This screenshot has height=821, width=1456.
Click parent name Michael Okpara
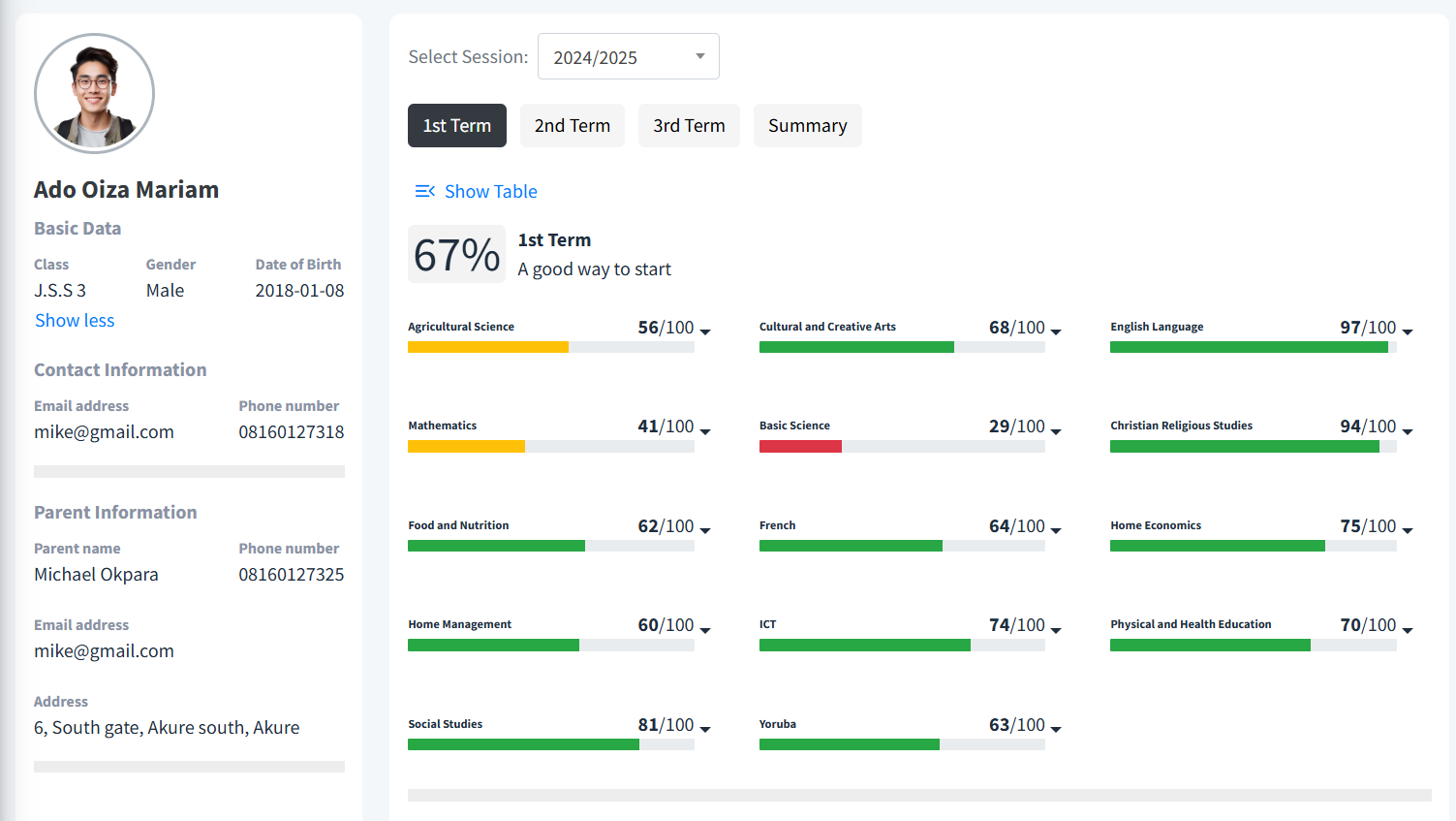96,574
